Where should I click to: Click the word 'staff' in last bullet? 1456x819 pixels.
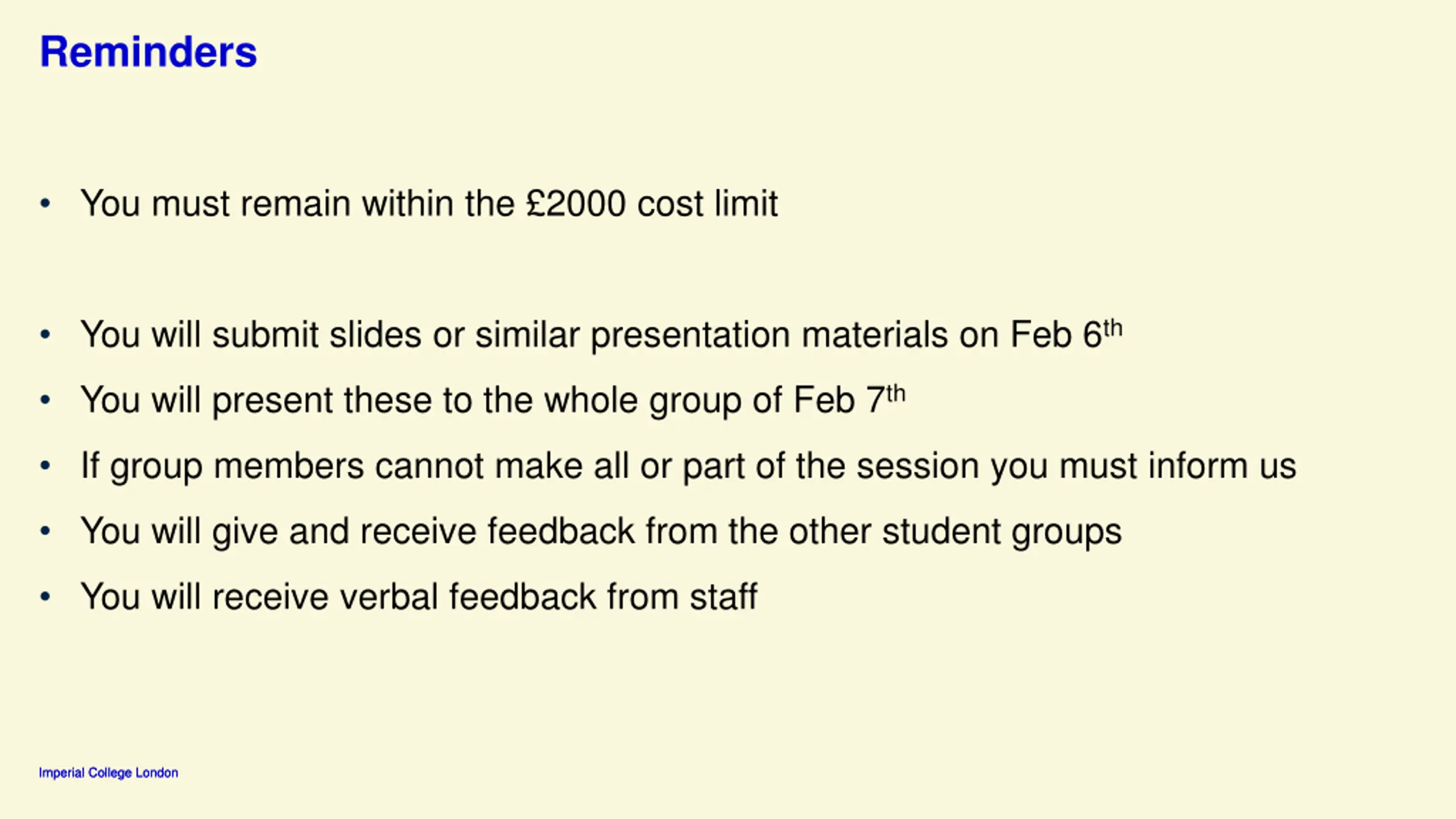724,597
